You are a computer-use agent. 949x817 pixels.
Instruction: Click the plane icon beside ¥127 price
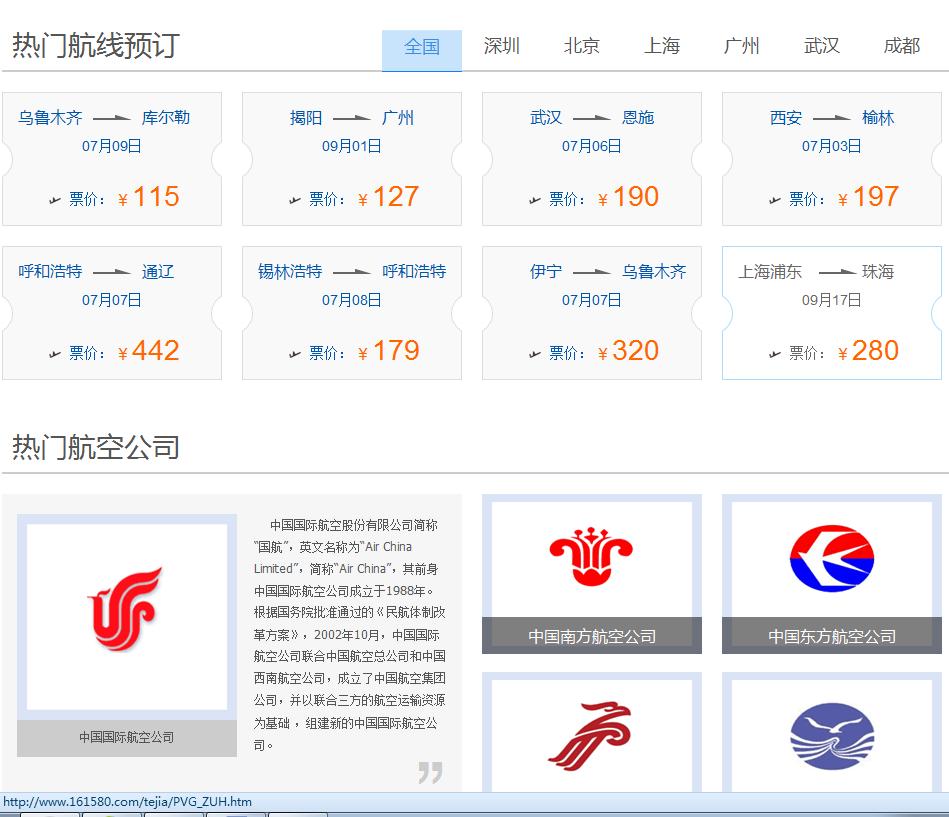pos(295,200)
